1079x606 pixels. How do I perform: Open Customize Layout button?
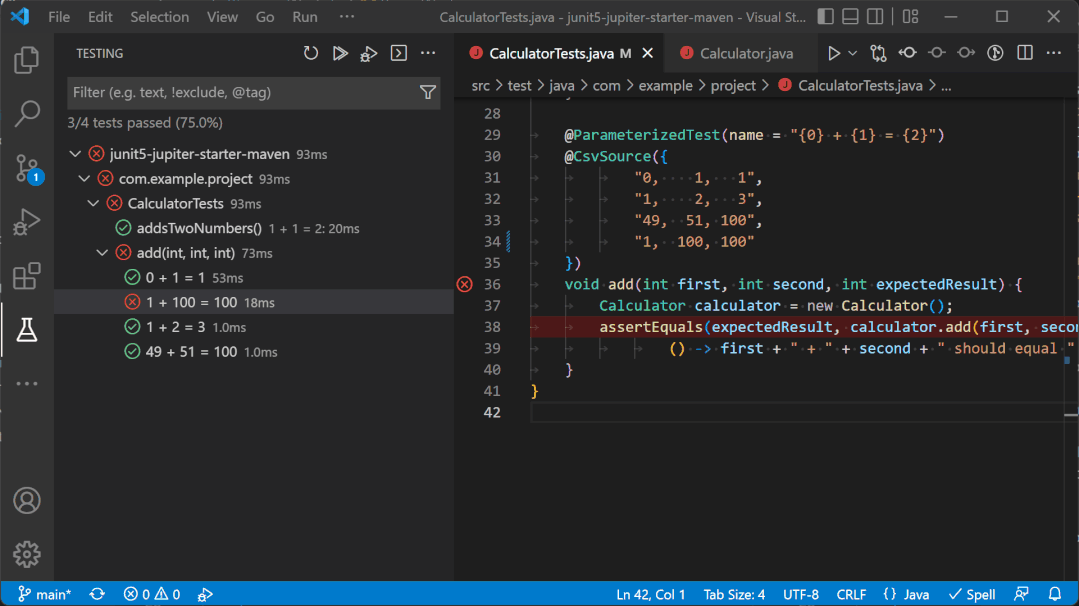coord(910,17)
